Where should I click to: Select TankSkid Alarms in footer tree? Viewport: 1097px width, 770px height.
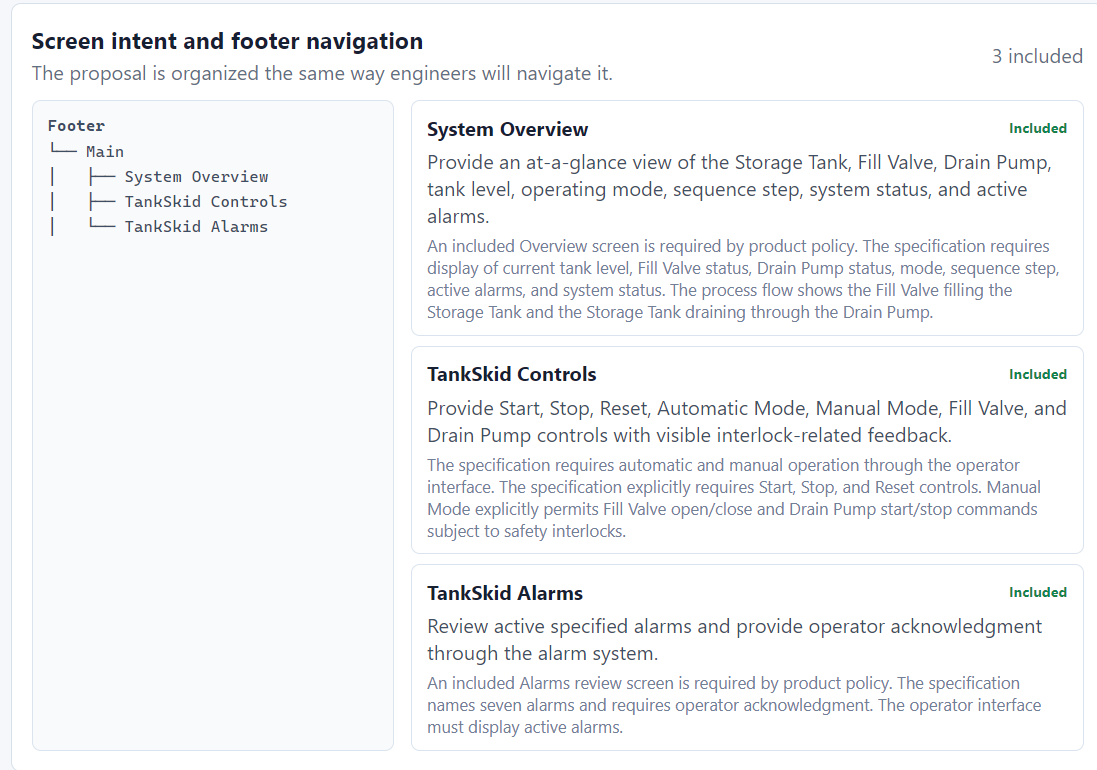tap(196, 227)
